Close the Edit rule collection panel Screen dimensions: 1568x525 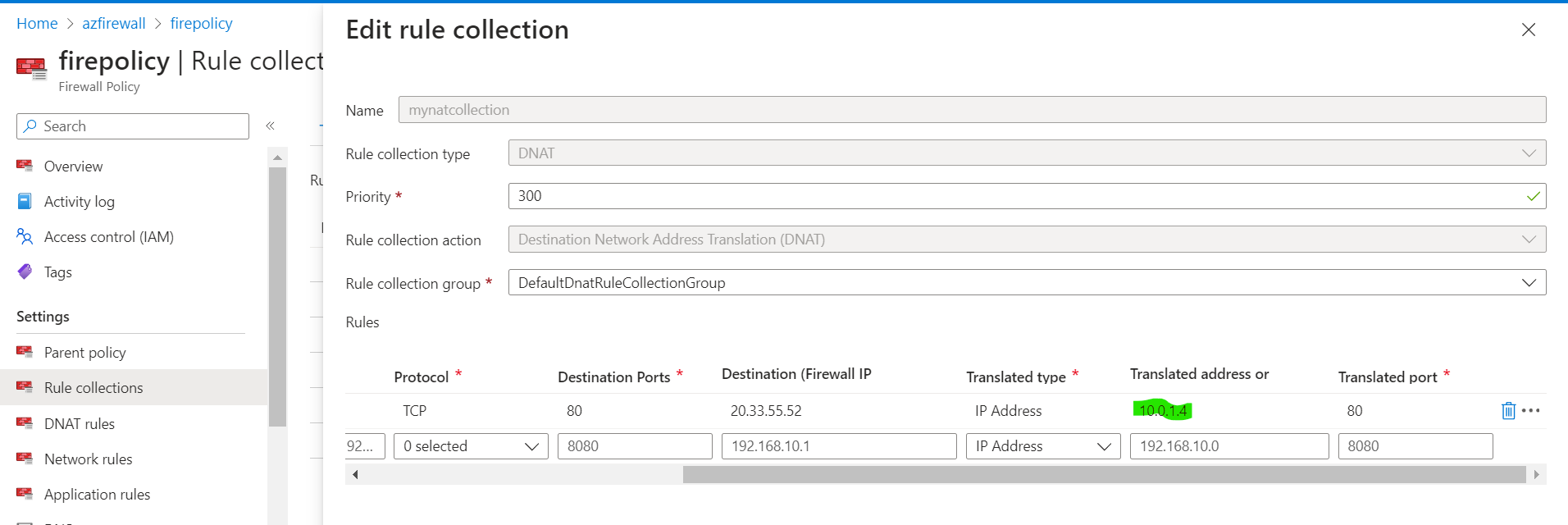click(1529, 30)
